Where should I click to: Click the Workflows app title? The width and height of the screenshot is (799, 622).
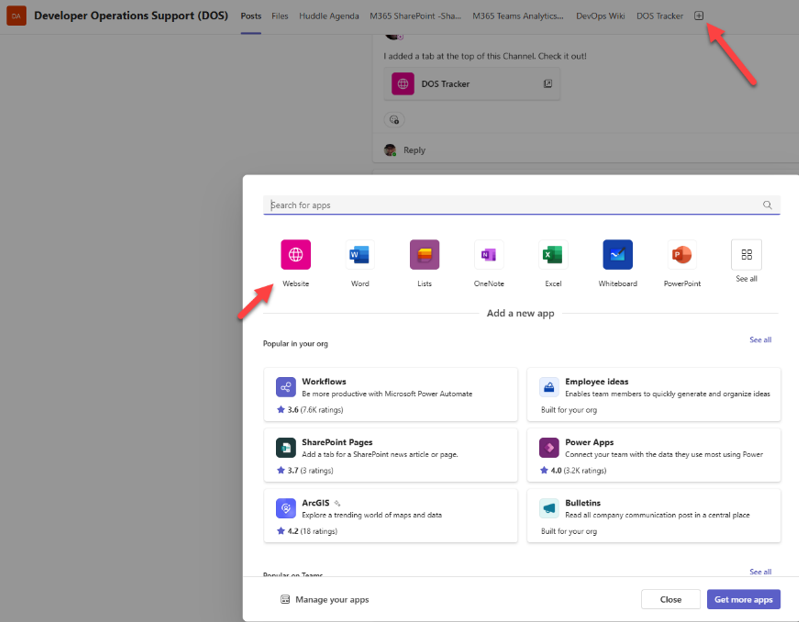[324, 382]
